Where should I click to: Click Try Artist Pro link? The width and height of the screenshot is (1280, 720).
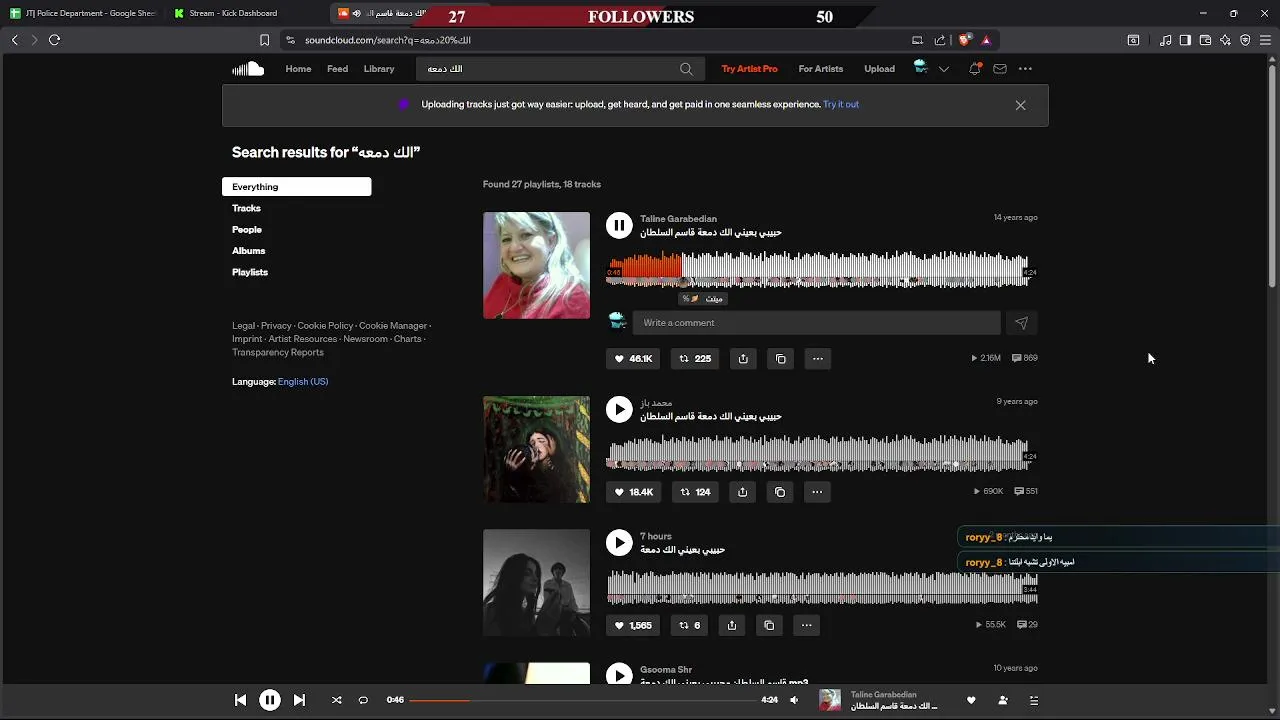tap(749, 69)
